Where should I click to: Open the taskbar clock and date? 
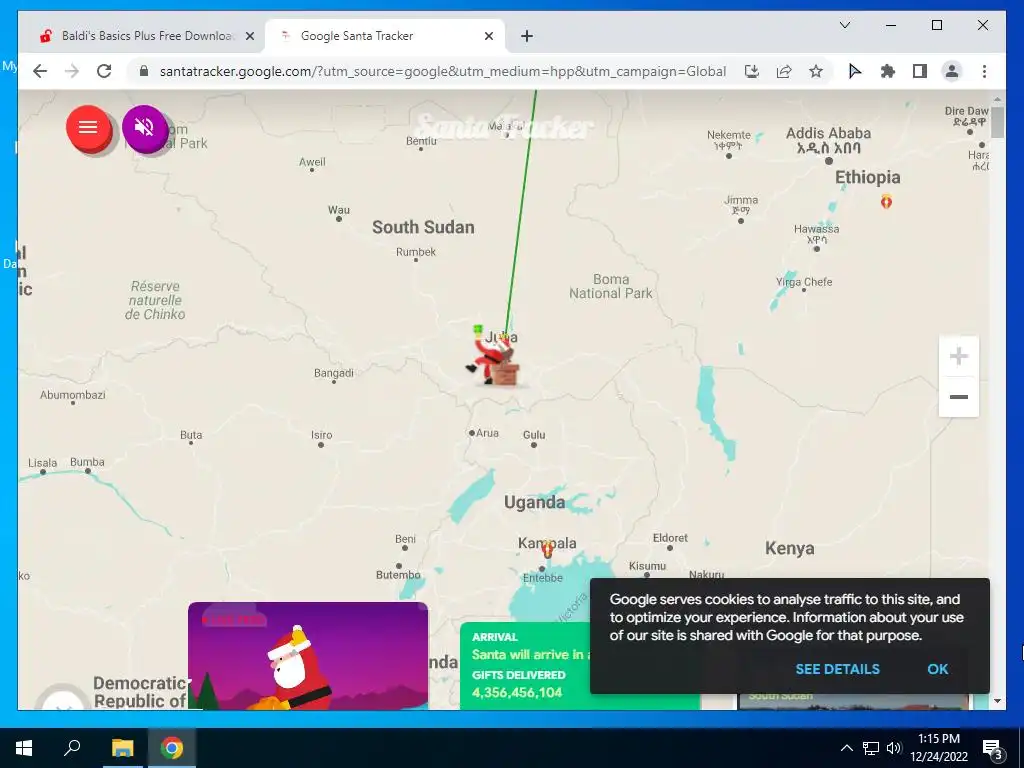tap(938, 748)
